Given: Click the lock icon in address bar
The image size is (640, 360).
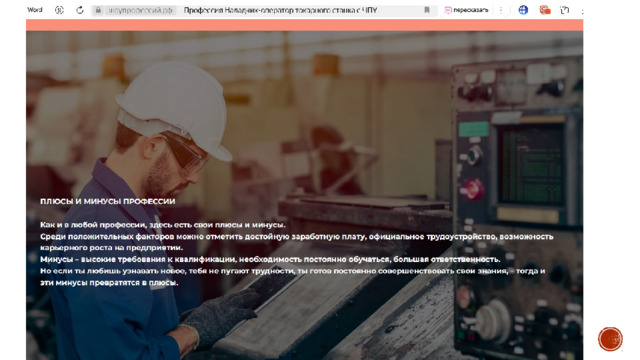Looking at the screenshot, I should [98, 10].
